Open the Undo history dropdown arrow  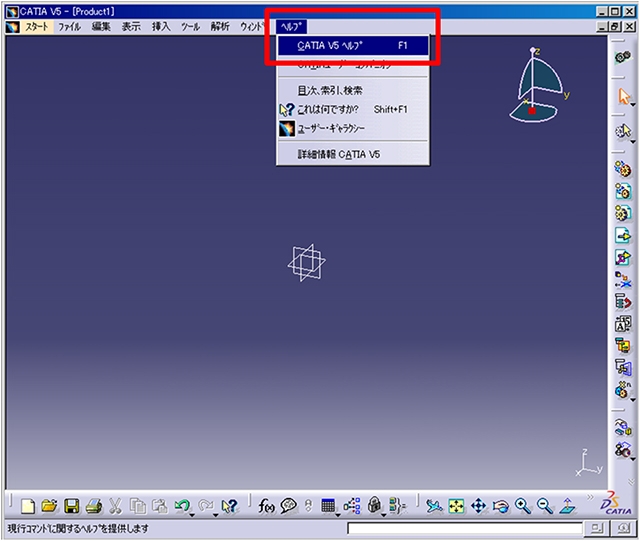[x=192, y=515]
